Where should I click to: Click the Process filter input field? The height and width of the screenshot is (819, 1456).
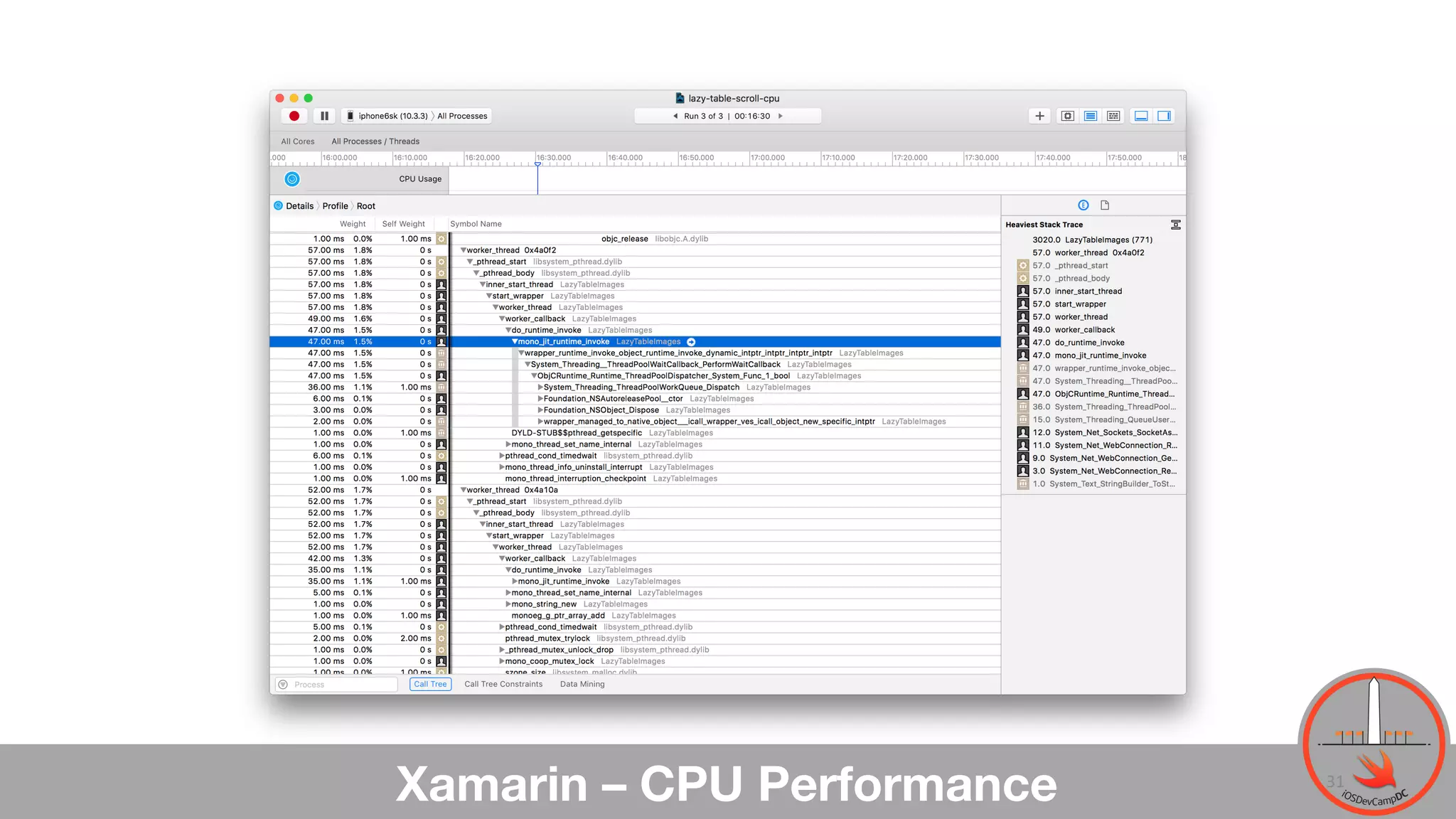tap(336, 685)
